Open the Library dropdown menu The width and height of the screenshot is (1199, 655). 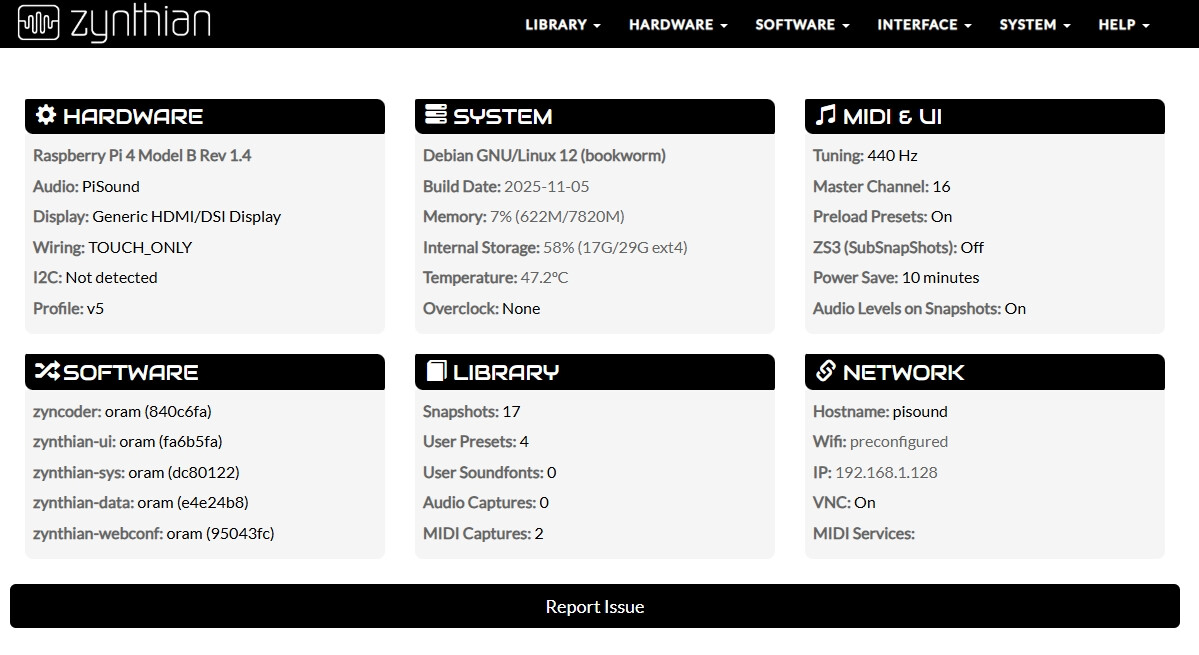562,25
